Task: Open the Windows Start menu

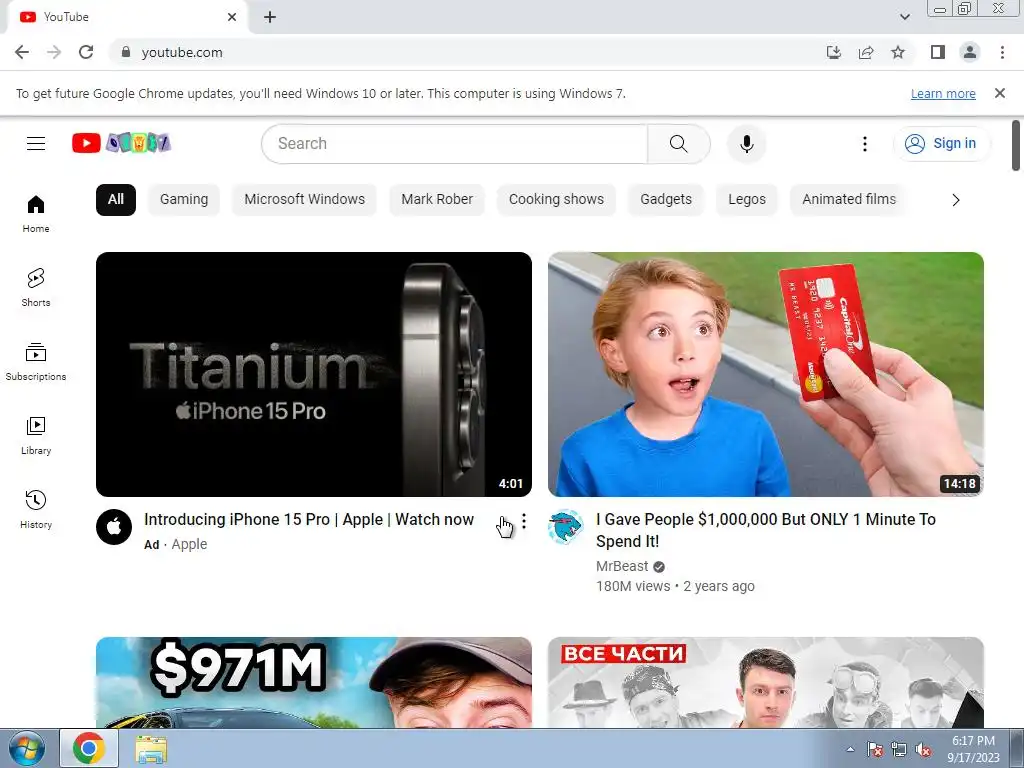Action: pyautogui.click(x=27, y=748)
